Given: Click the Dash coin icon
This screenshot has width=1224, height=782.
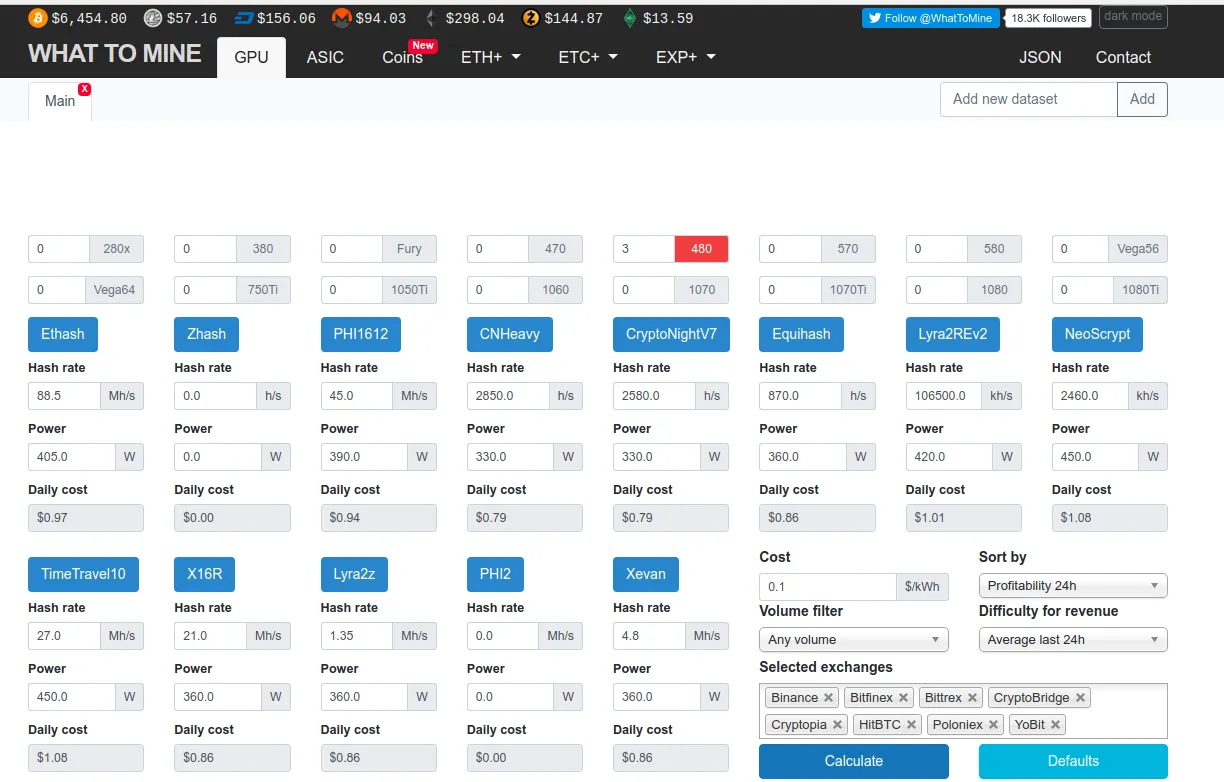Looking at the screenshot, I should click(x=243, y=18).
